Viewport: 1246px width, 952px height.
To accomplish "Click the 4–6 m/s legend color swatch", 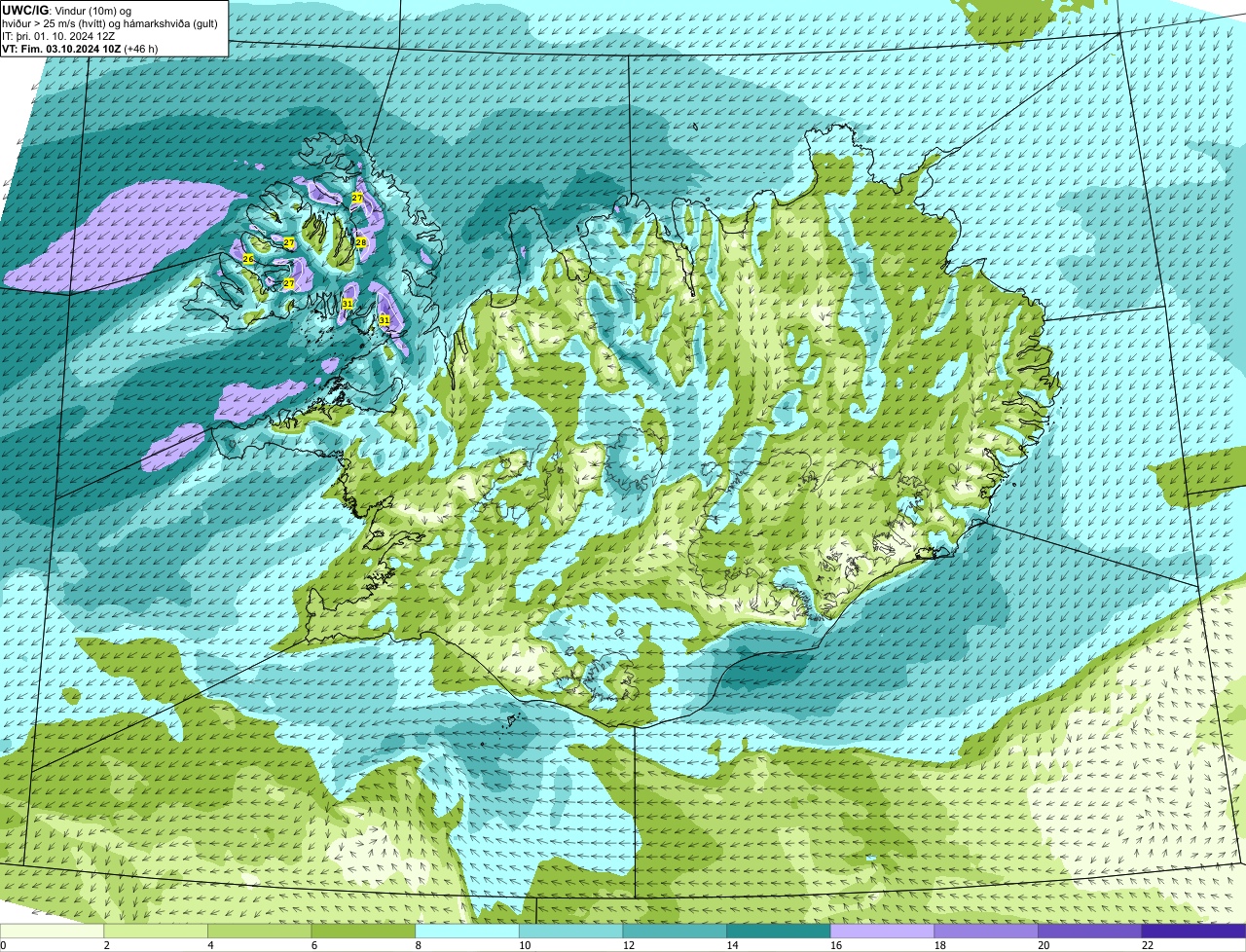I will coord(260,931).
